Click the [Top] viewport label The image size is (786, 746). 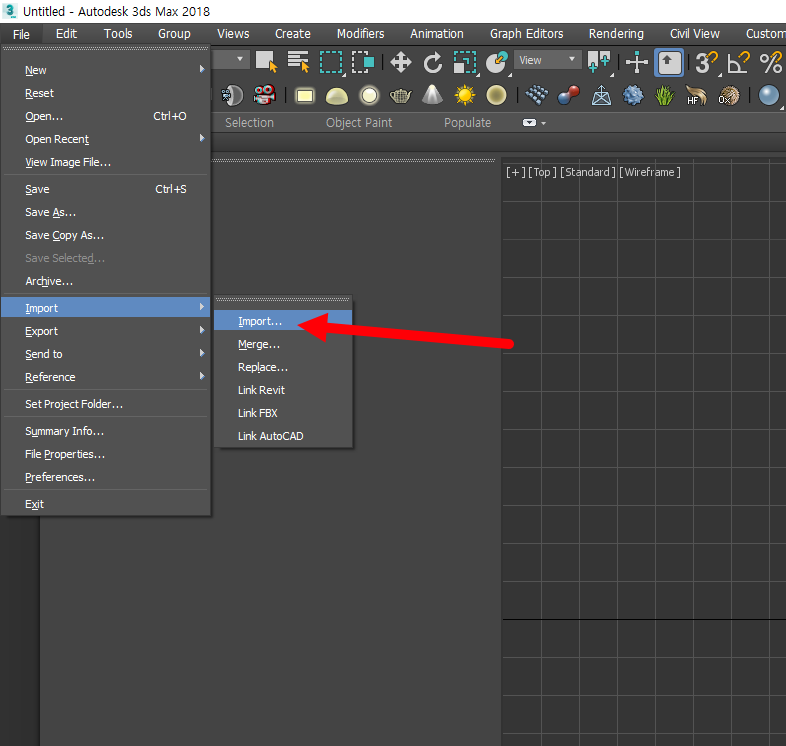[542, 172]
